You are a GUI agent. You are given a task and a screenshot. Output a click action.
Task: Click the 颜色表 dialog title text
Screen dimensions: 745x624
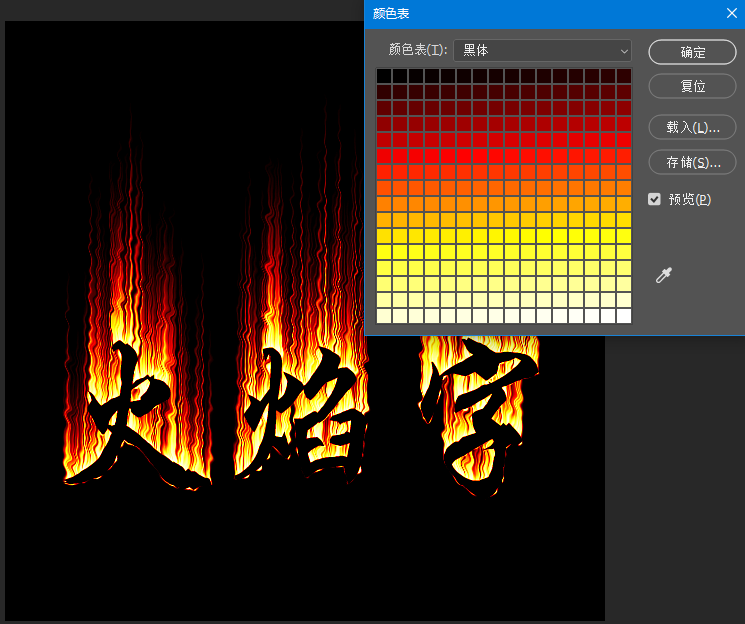(x=391, y=13)
